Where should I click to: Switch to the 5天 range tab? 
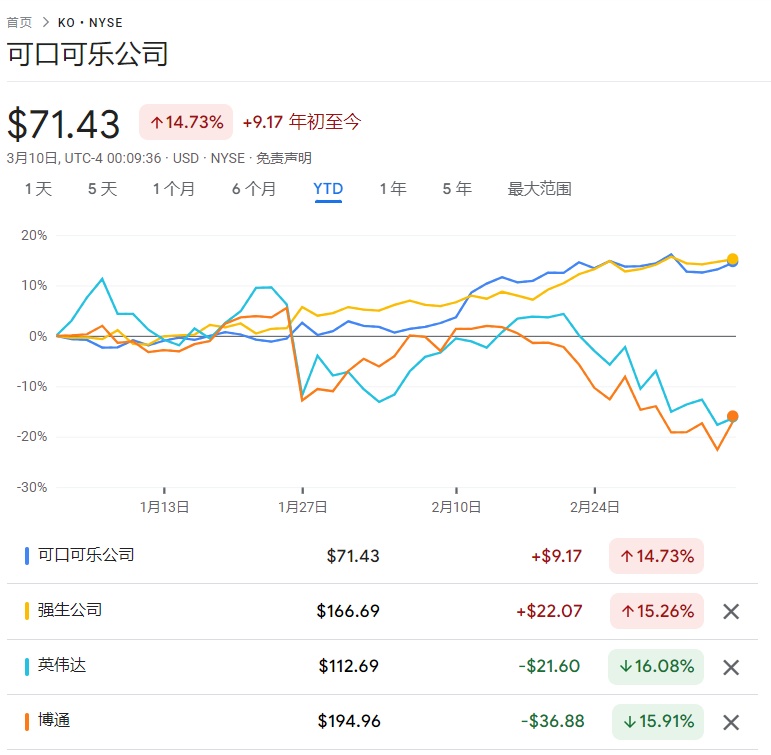coord(102,189)
